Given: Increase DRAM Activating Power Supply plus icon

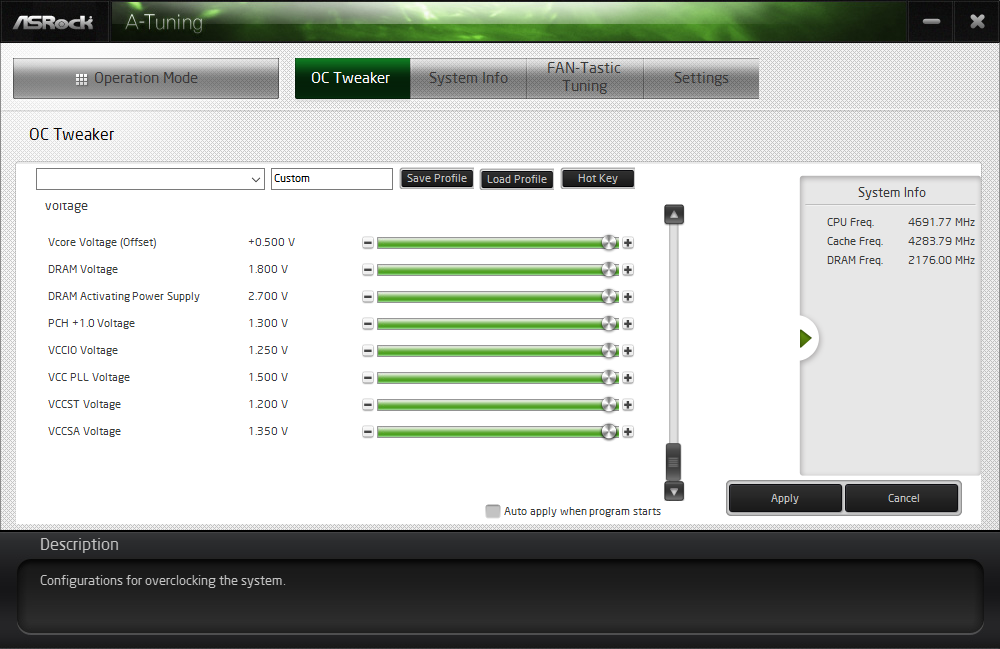Looking at the screenshot, I should (628, 296).
